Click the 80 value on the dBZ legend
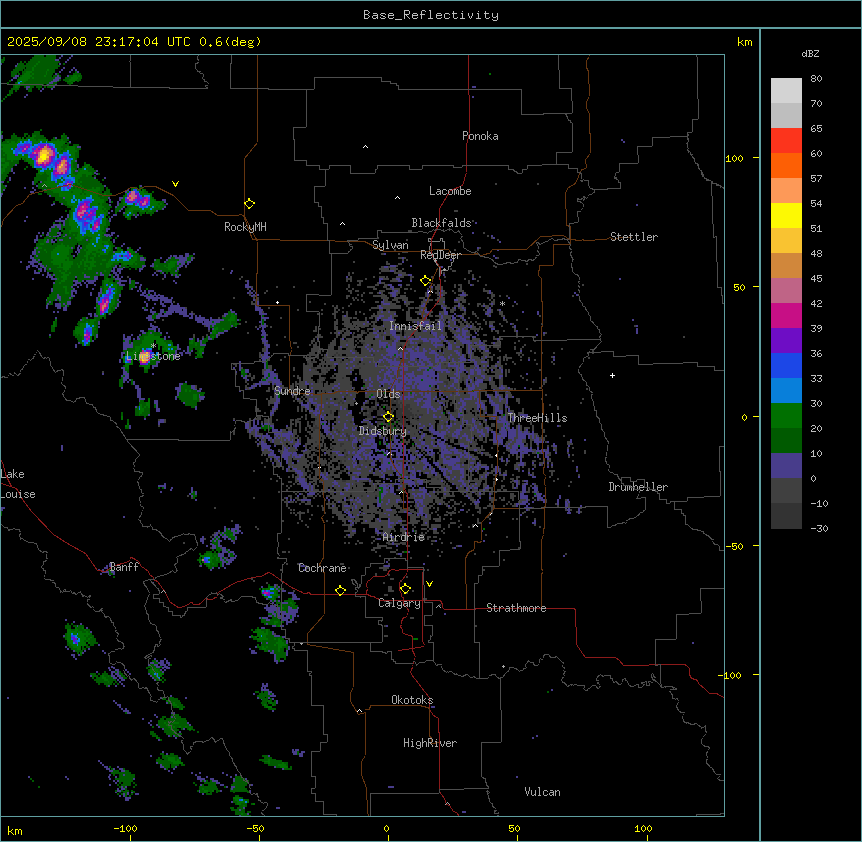This screenshot has height=842, width=862. (816, 79)
